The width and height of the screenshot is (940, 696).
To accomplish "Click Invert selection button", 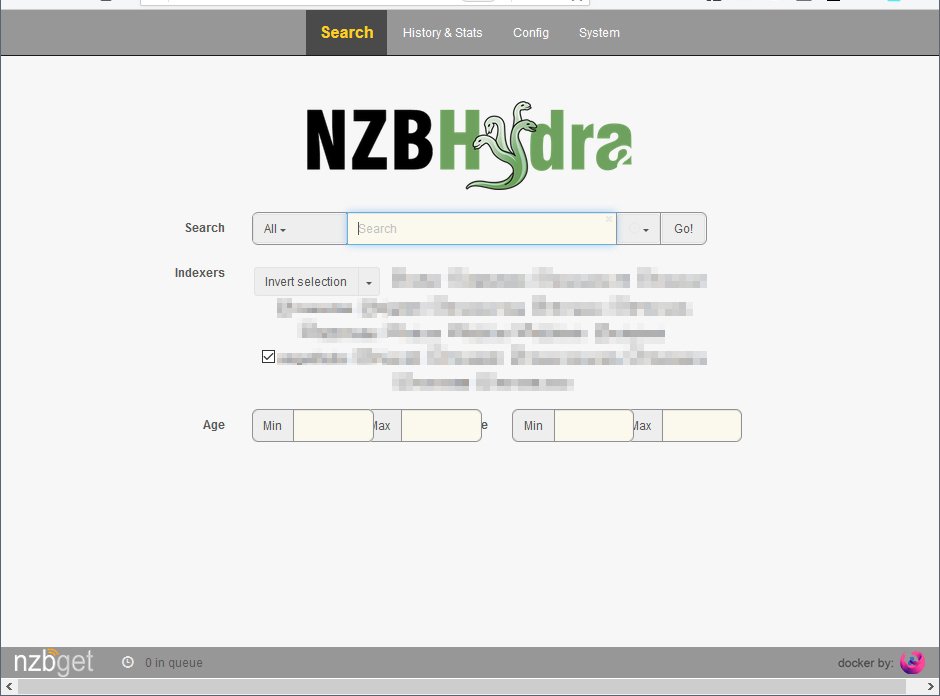I will pos(306,282).
